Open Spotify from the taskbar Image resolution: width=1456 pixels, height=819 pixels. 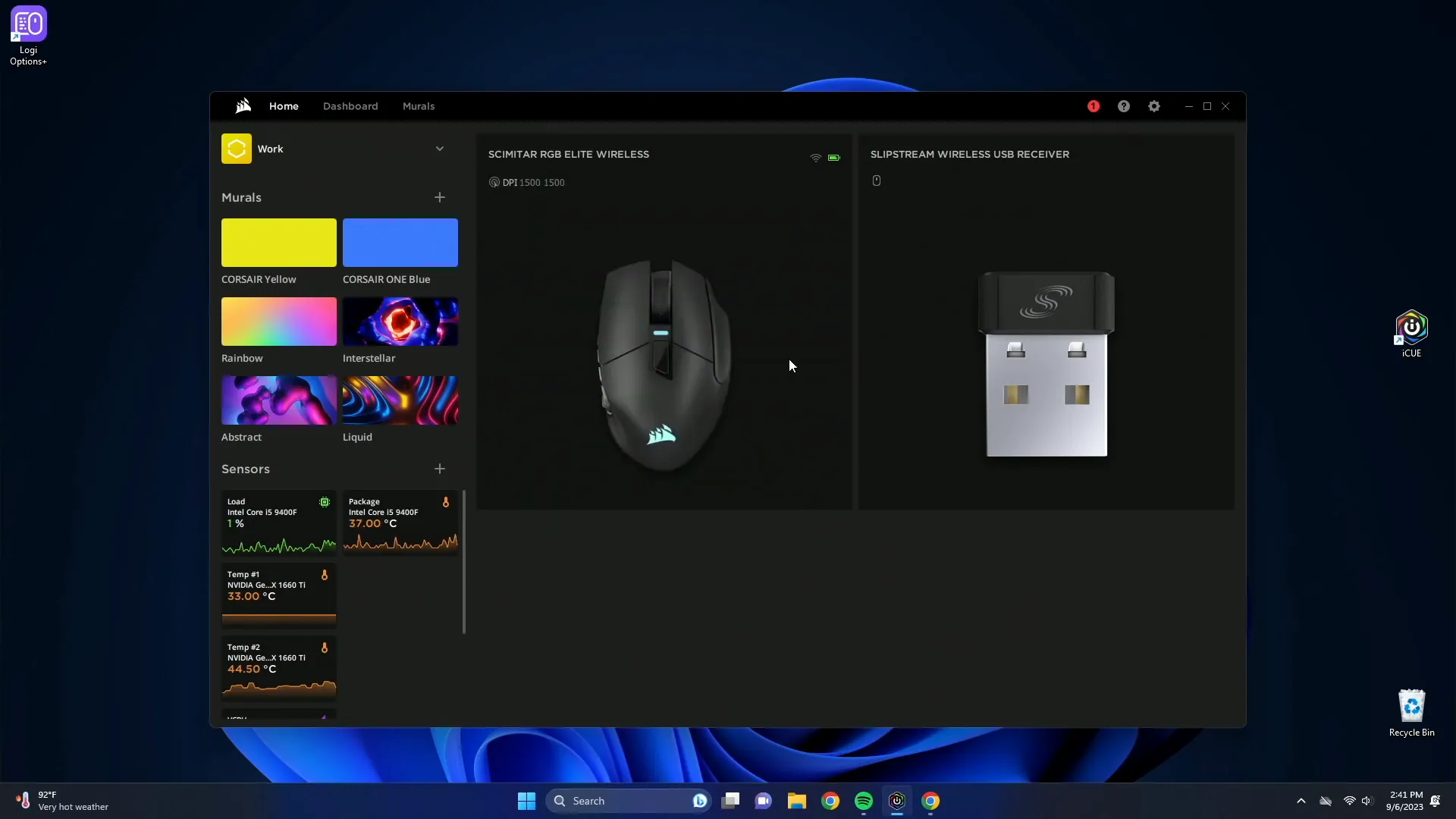tap(863, 801)
